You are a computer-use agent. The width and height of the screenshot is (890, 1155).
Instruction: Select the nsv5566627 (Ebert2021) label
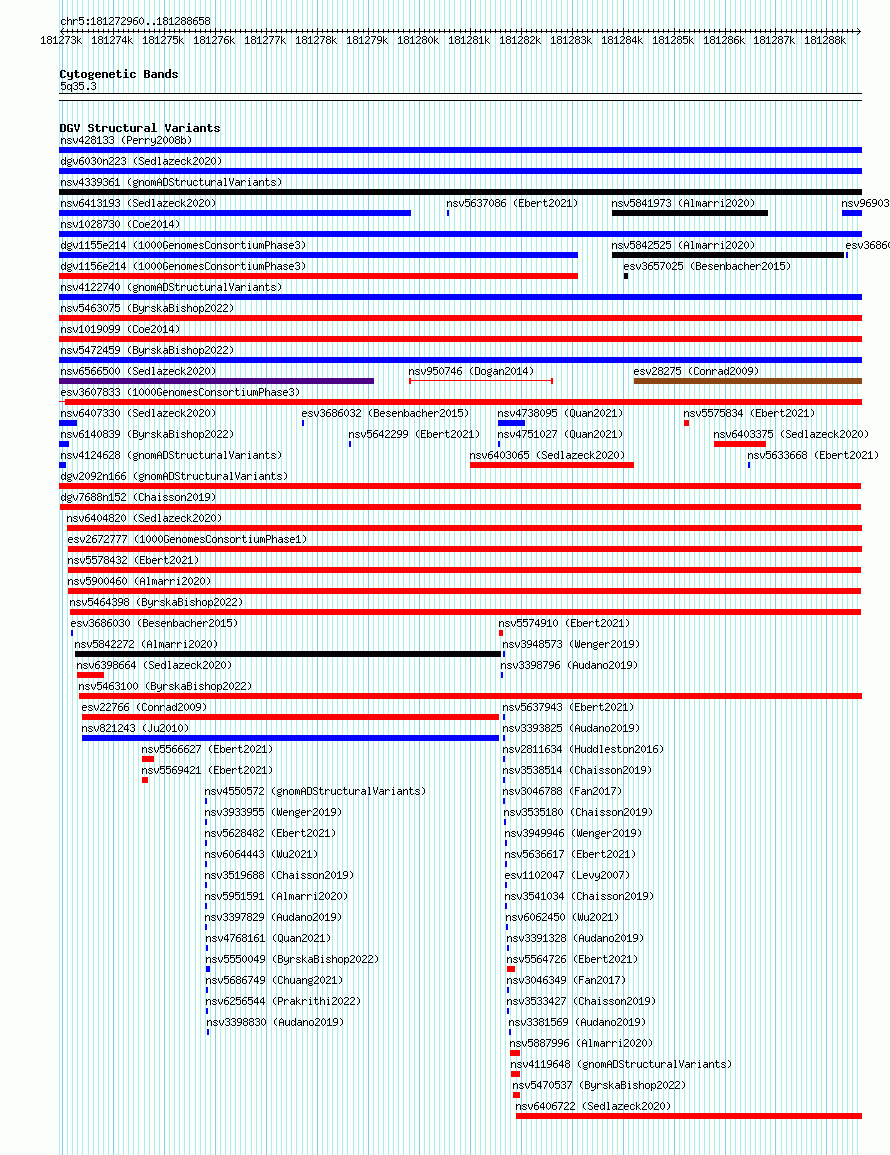(x=207, y=749)
